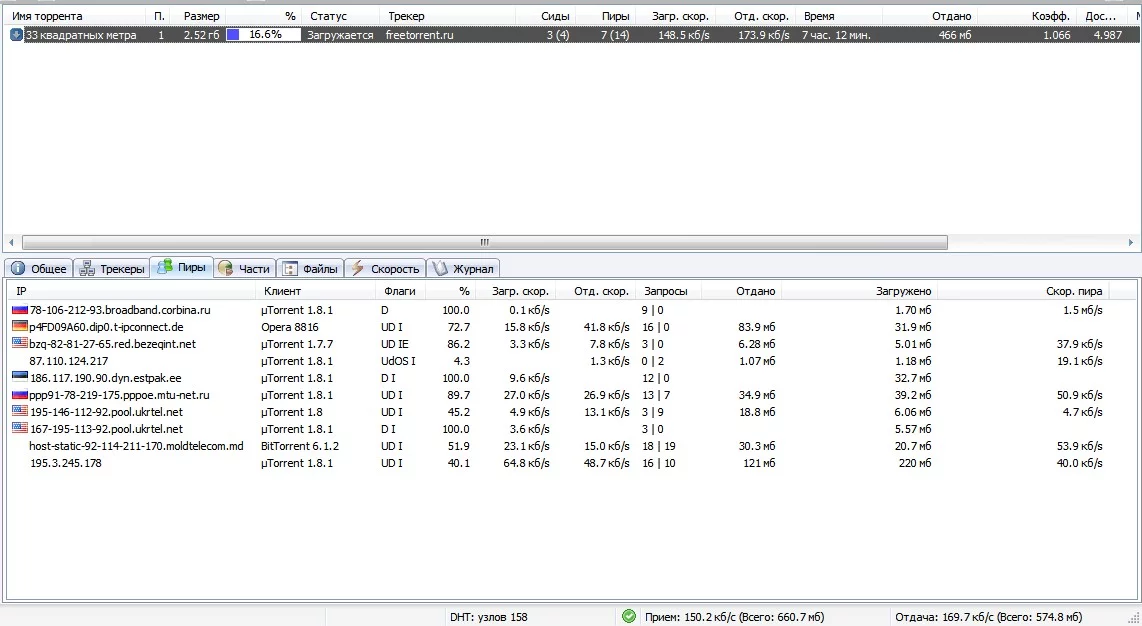Switch to the Трекеры tab

(111, 269)
